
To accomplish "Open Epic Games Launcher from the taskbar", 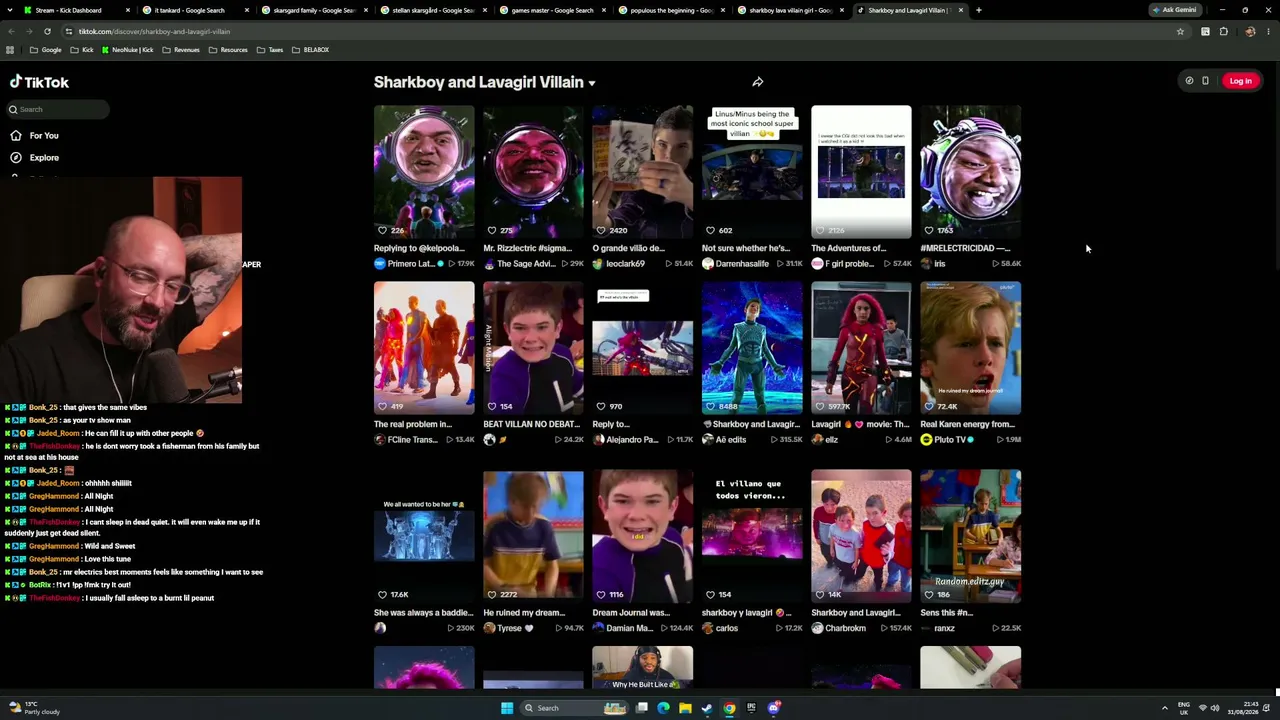I will (x=751, y=708).
